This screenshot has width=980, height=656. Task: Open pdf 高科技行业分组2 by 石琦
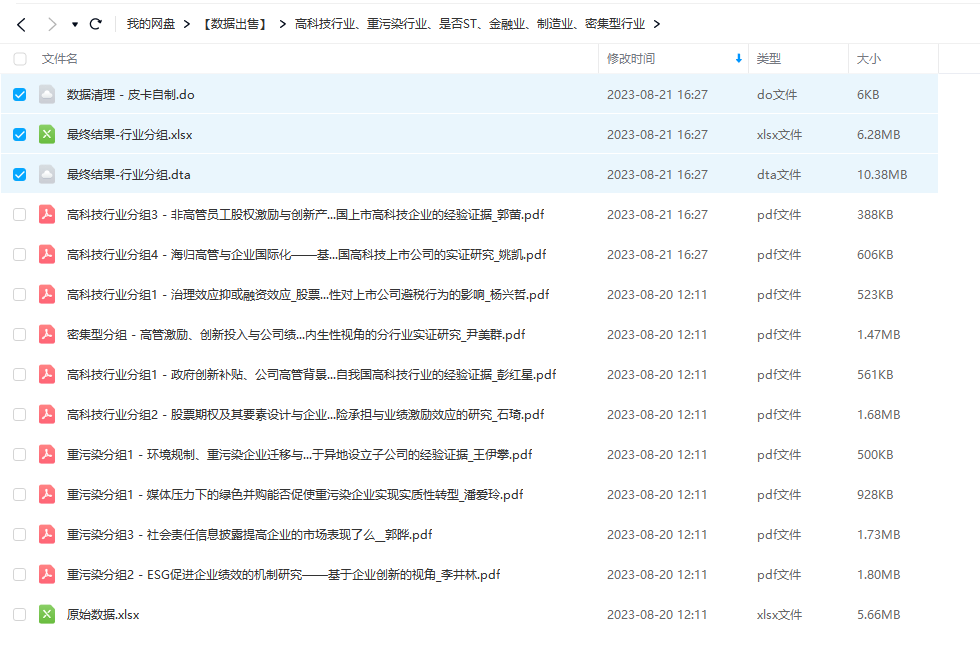pyautogui.click(x=306, y=414)
